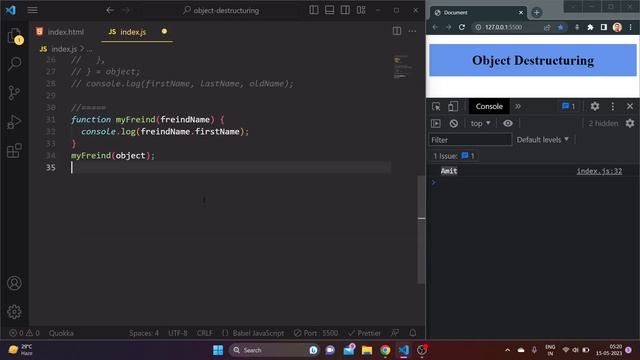Click the console Filter field
This screenshot has width=640, height=360.
click(x=470, y=140)
